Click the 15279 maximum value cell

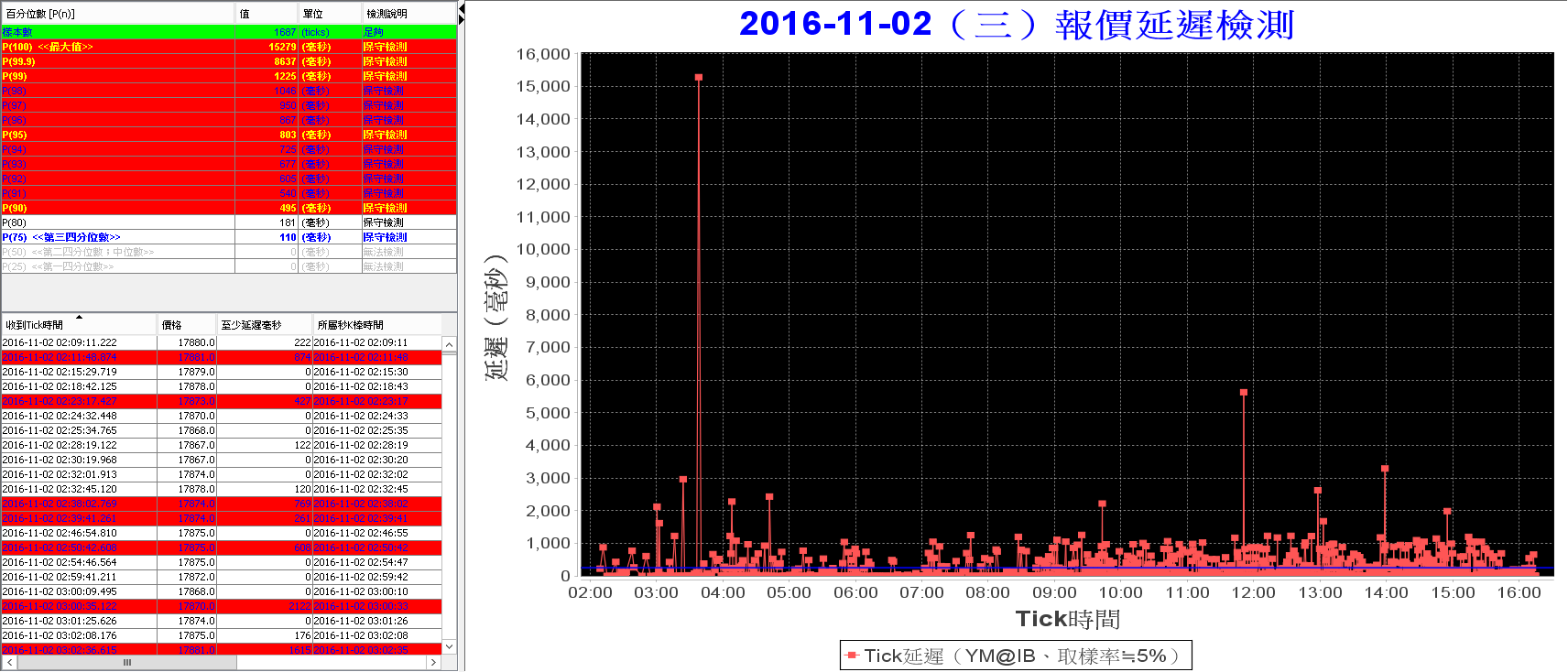tap(267, 47)
